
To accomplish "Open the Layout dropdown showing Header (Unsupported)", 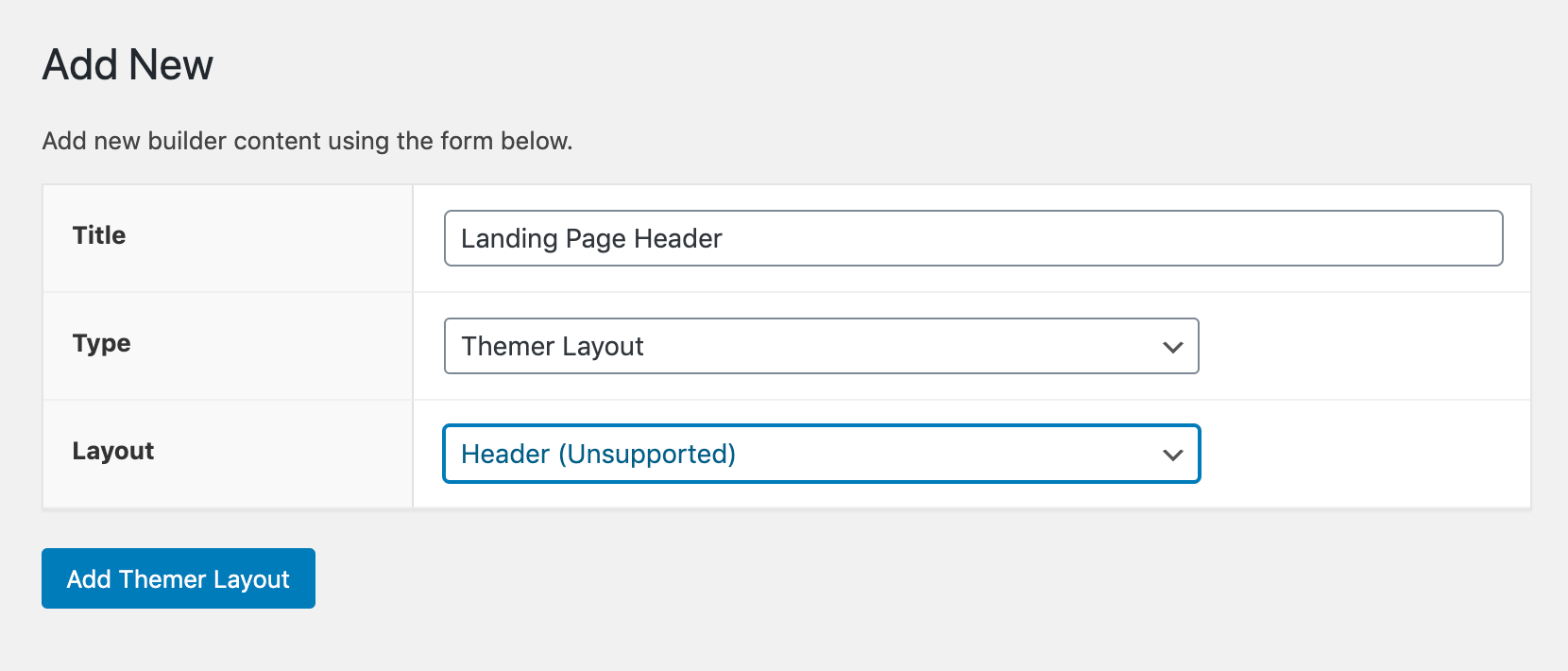I will click(x=820, y=454).
